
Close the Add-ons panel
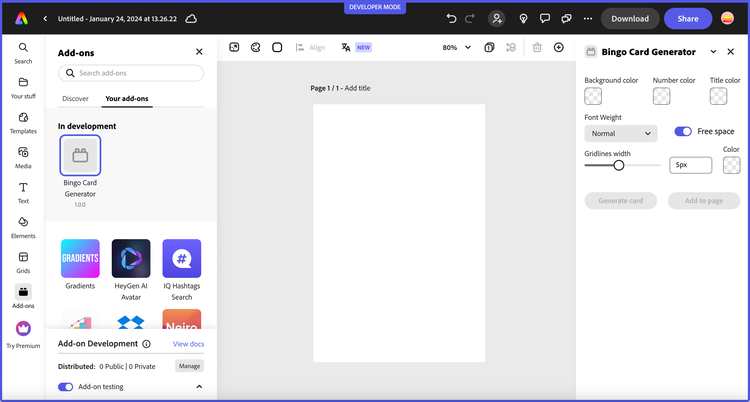[199, 52]
